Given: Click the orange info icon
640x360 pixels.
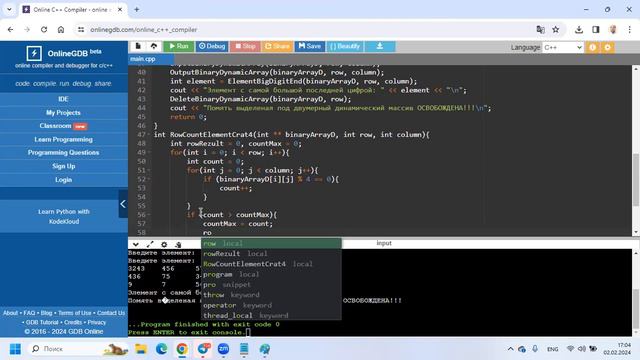Looking at the screenshot, I should 592,47.
